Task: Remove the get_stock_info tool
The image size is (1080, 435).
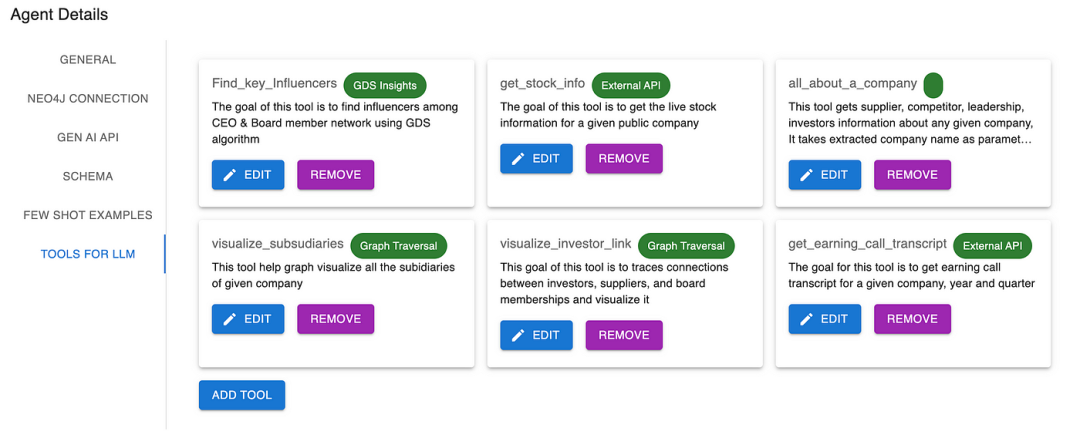Action: 624,159
